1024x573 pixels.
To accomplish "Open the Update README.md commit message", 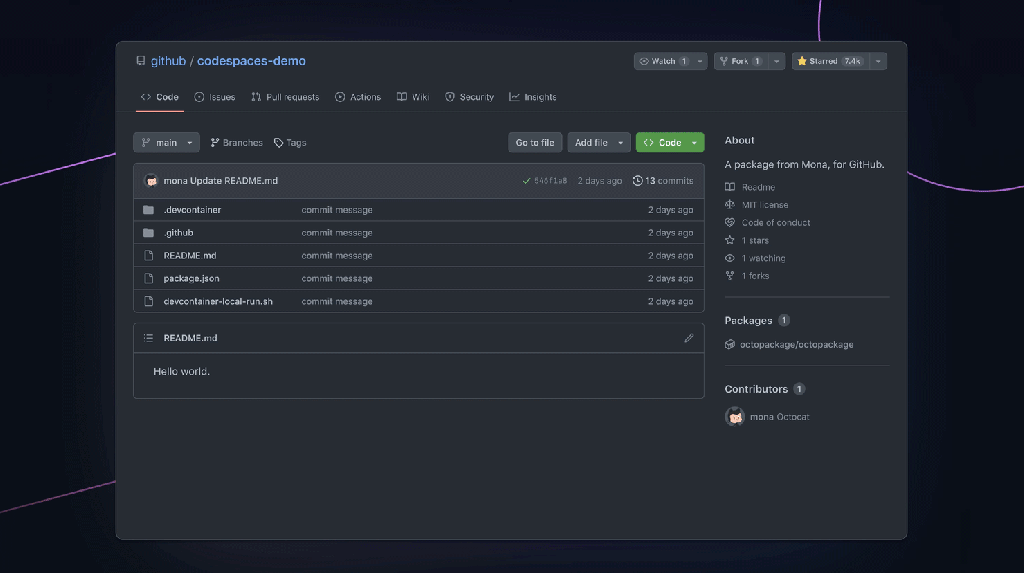I will [234, 181].
